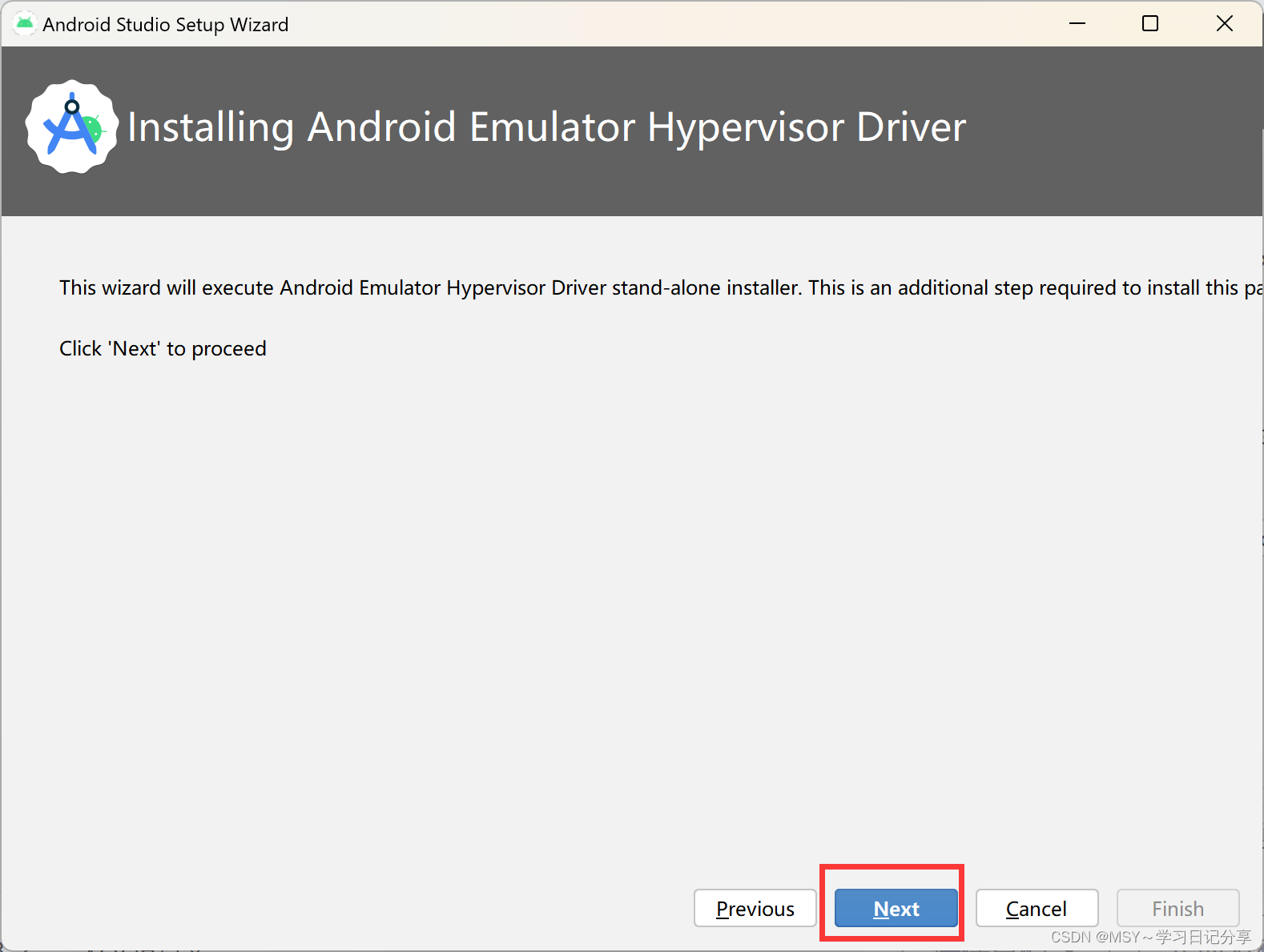Close the Android Studio Setup Wizard window
This screenshot has height=952, width=1264.
coord(1225,23)
